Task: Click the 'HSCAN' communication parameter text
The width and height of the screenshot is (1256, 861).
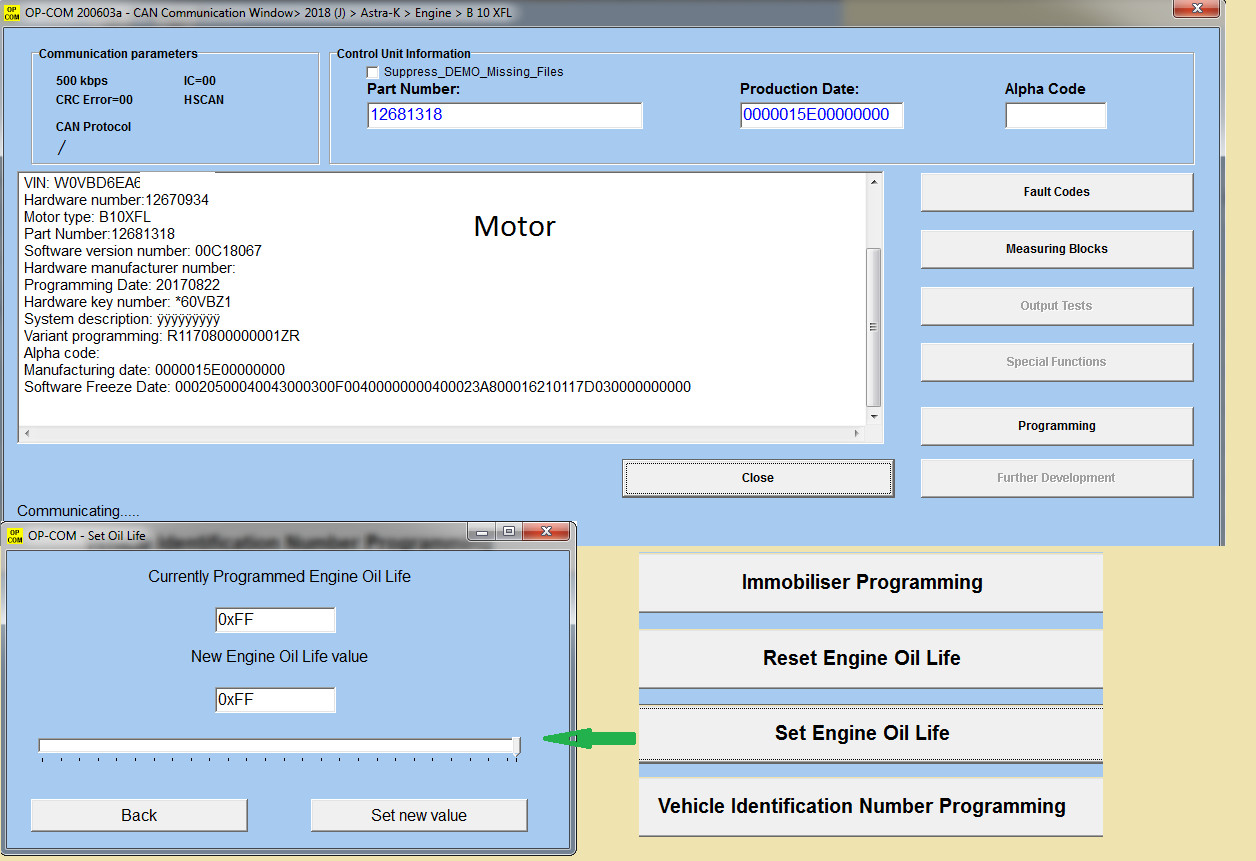Action: 204,100
